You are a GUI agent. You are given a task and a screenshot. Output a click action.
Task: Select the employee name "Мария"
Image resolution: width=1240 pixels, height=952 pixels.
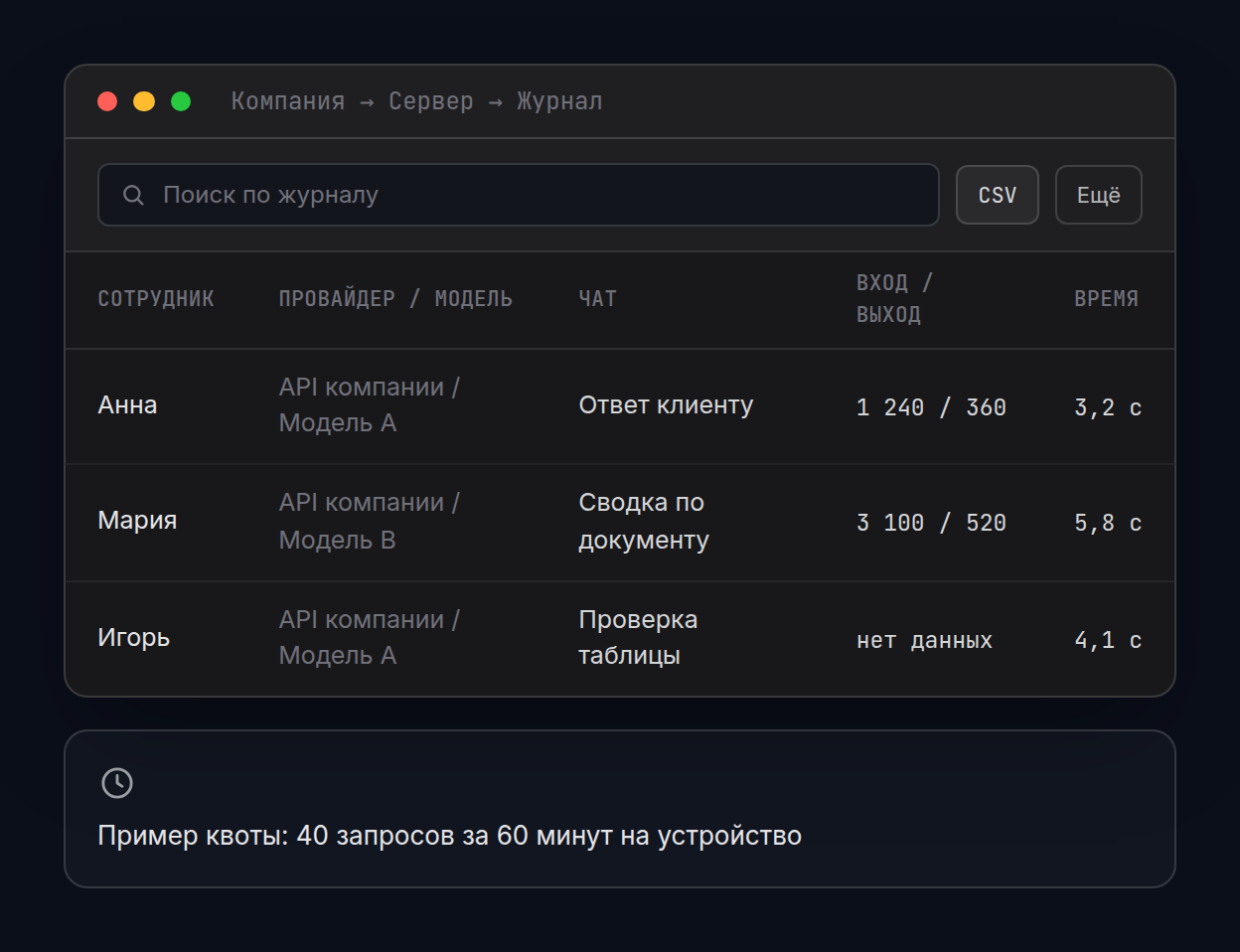(137, 521)
